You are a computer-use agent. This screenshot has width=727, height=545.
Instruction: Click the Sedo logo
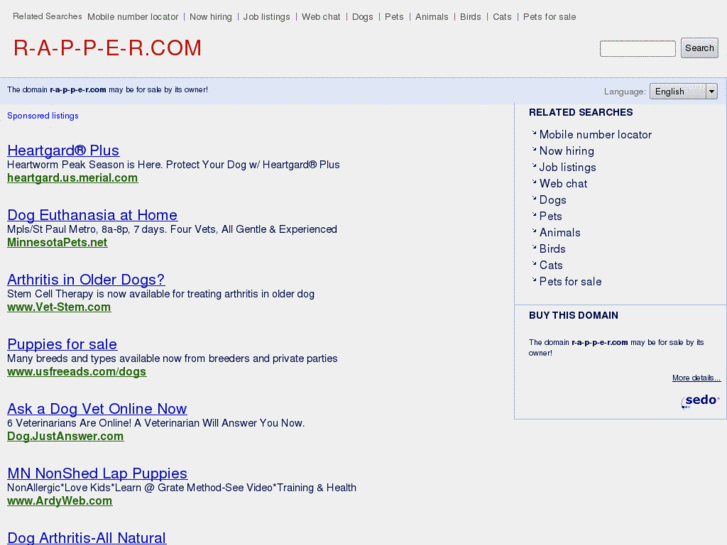tap(700, 401)
